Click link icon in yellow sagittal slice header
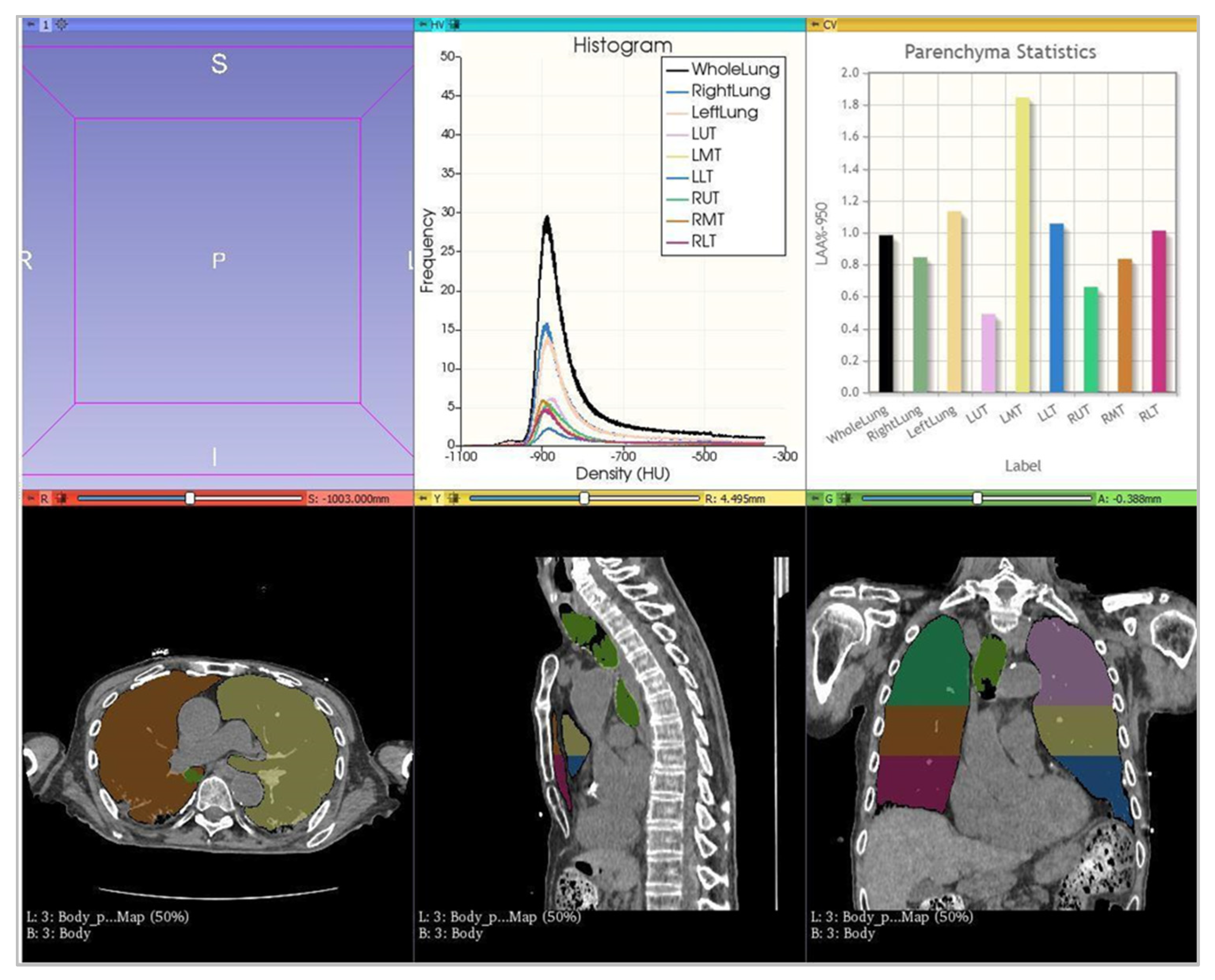The image size is (1215, 980). pos(453,499)
